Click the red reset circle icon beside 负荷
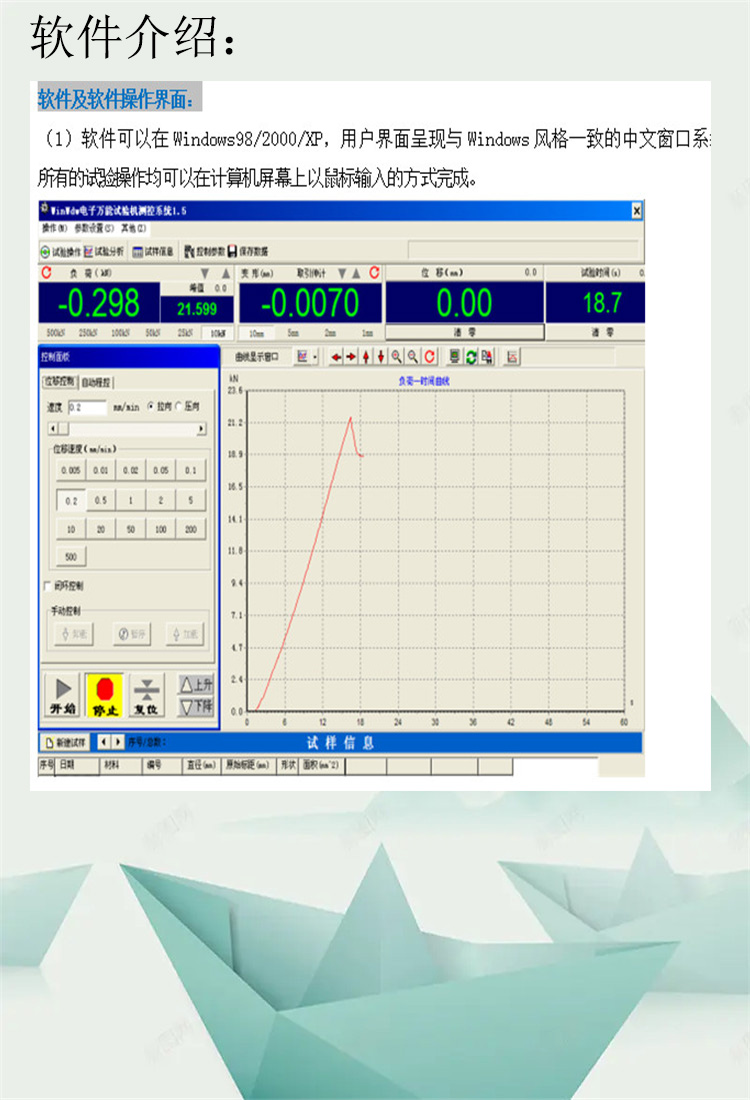Screen dimensions: 750x1100 (x=45, y=273)
